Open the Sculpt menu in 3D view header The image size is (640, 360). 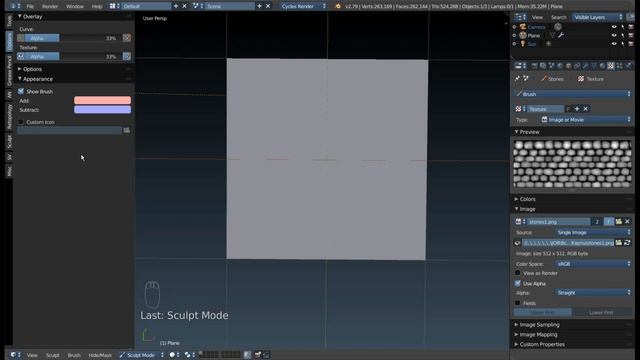point(53,355)
